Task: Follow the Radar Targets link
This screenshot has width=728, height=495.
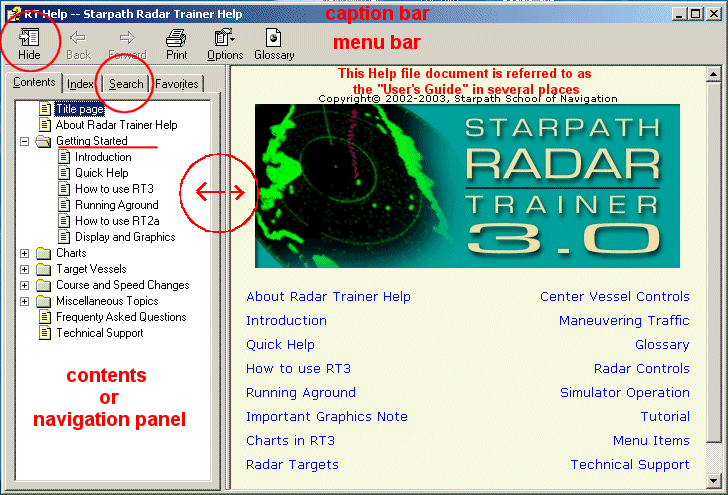Action: 292,465
